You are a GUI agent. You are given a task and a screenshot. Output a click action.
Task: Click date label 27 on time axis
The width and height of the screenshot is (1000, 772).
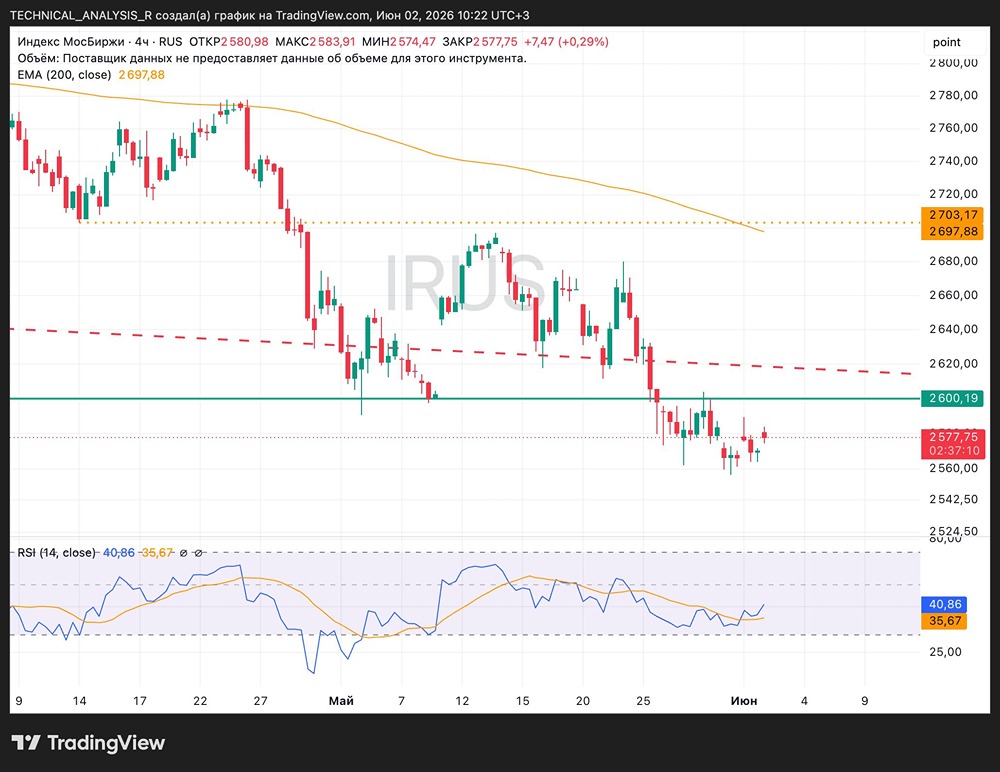pos(260,701)
